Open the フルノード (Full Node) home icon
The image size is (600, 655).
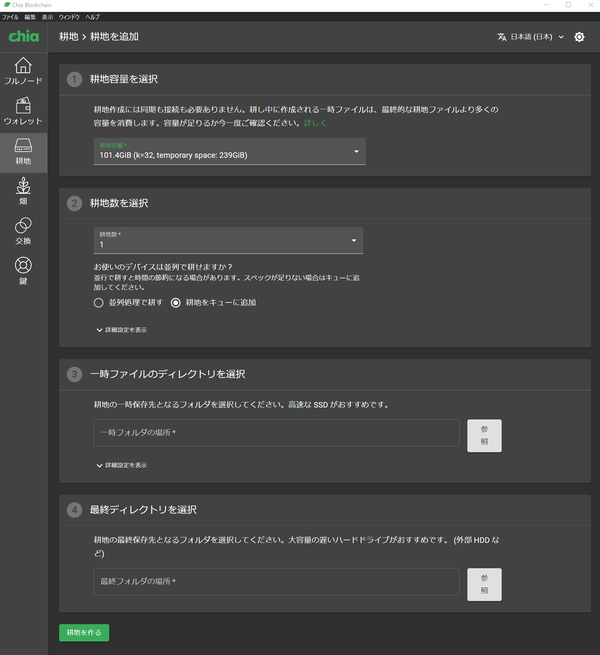click(23, 66)
